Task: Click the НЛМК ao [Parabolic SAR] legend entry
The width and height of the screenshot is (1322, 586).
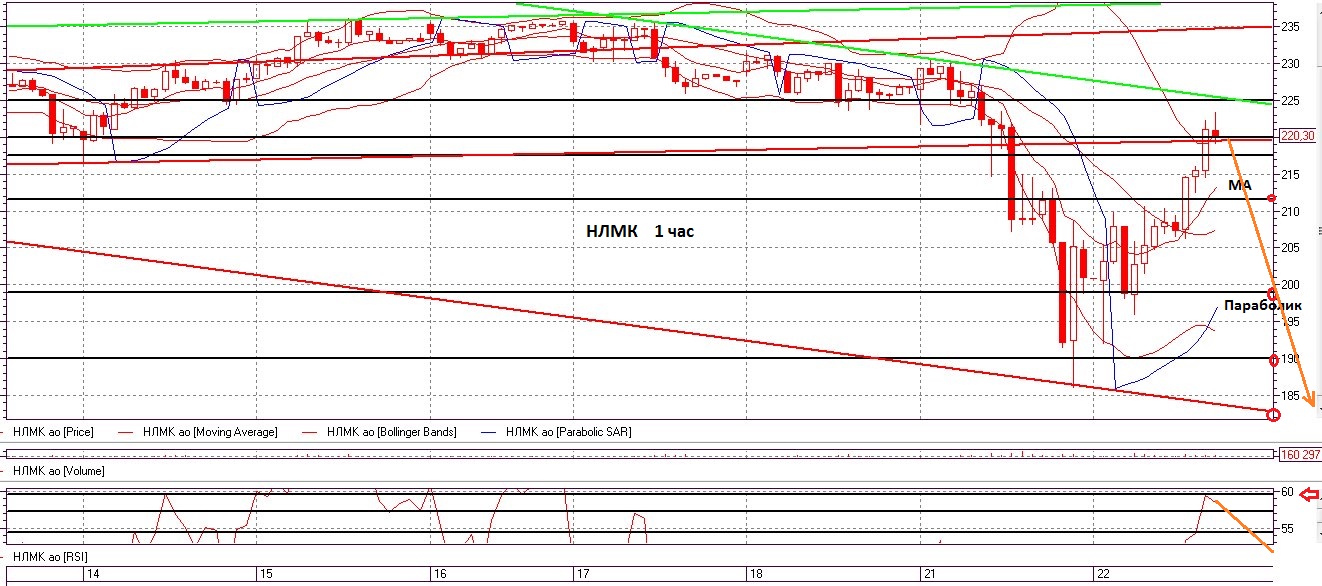Action: 568,432
